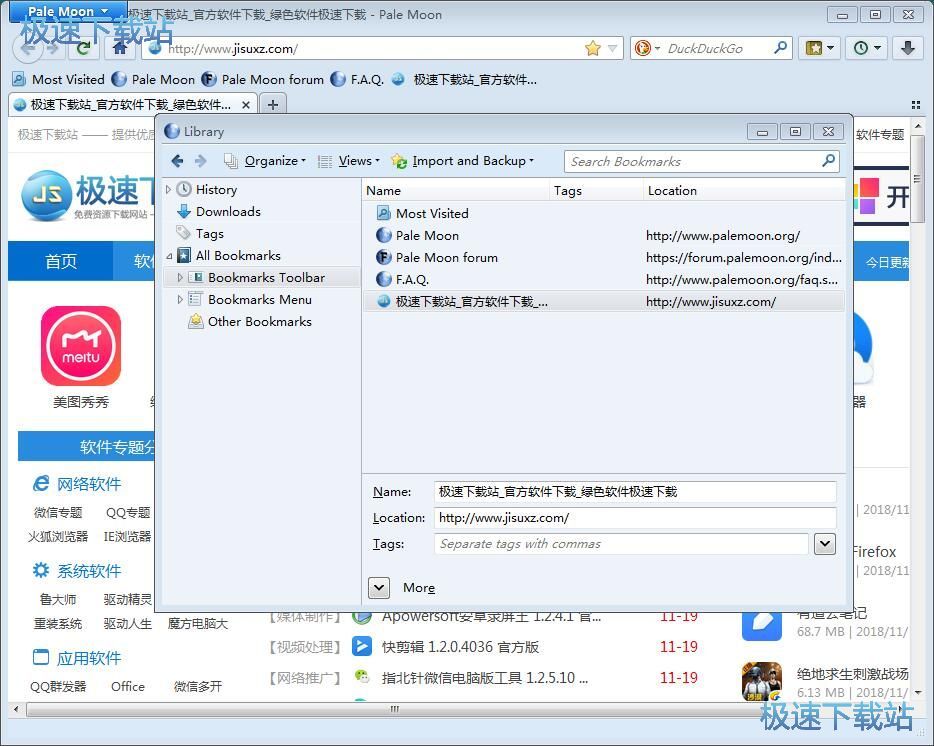Select the Most Visited bookmark row

pos(603,213)
